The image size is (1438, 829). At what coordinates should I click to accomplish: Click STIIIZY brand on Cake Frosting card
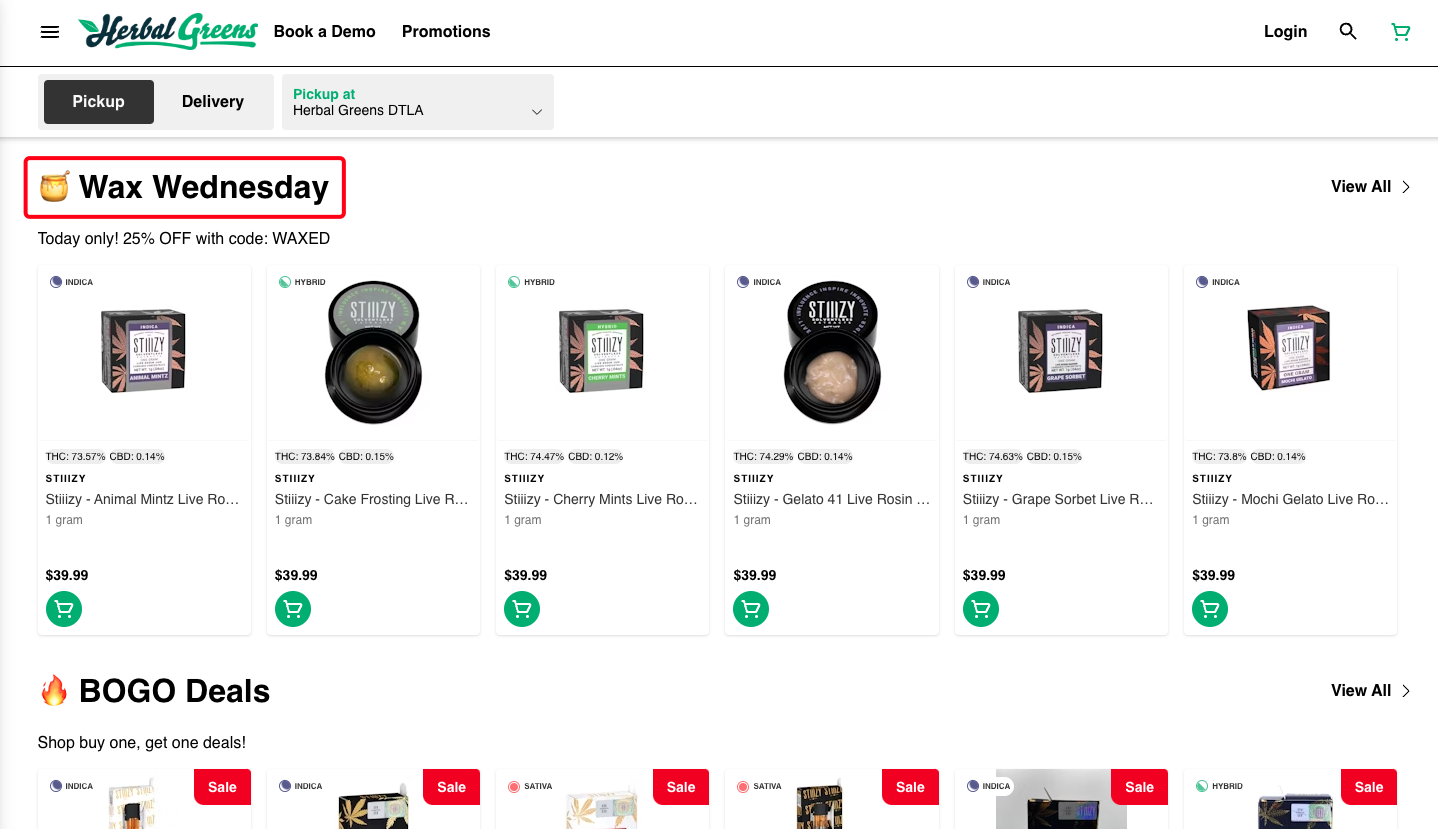[295, 479]
